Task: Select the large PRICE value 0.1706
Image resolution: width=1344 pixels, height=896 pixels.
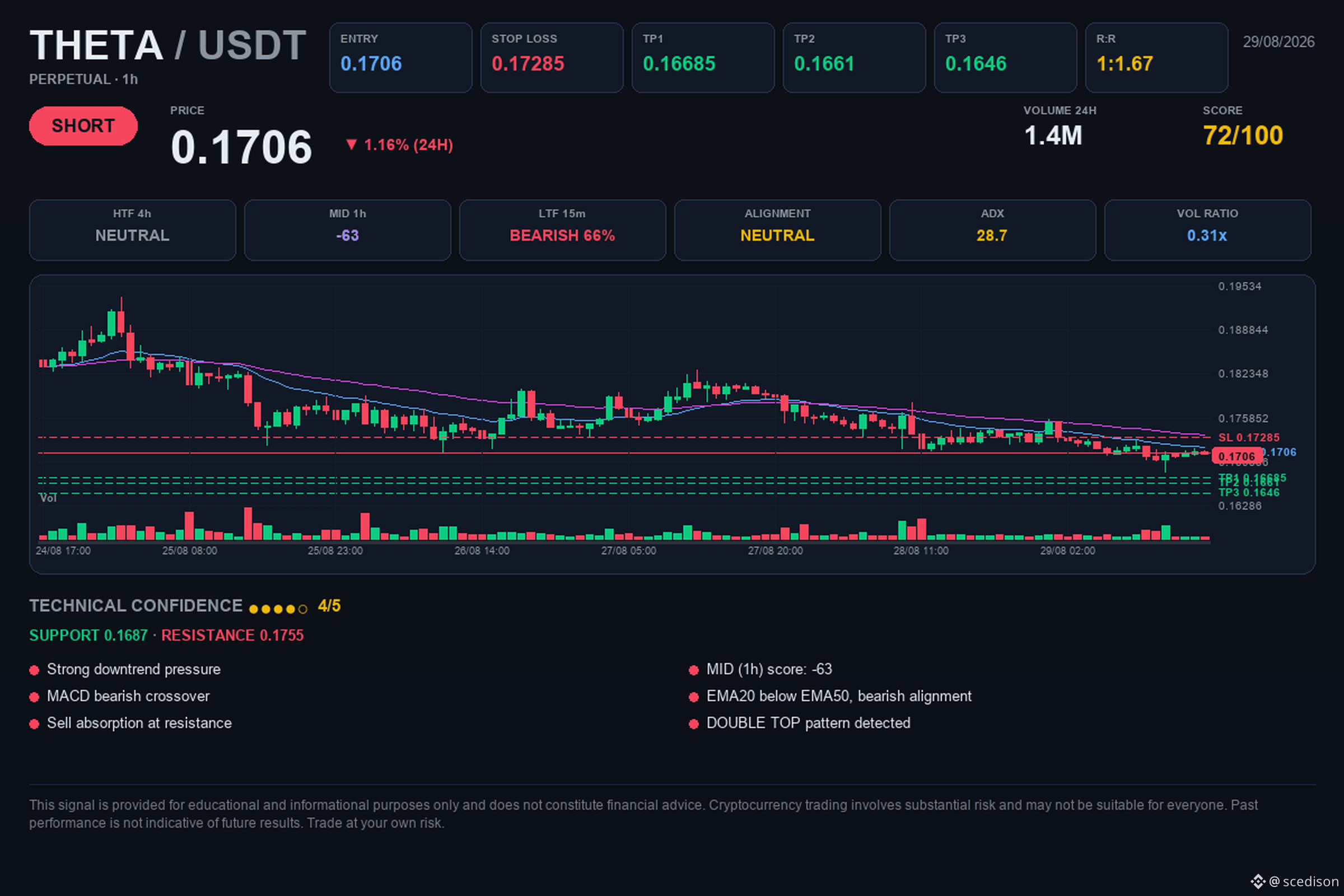Action: pos(242,147)
